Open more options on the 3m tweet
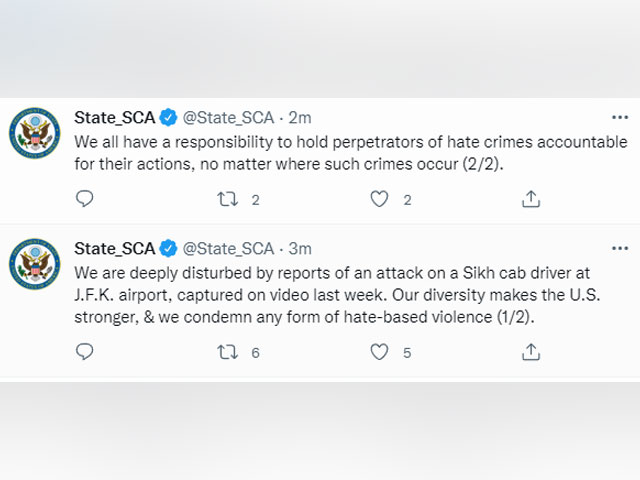Viewport: 640px width, 480px height. [620, 248]
